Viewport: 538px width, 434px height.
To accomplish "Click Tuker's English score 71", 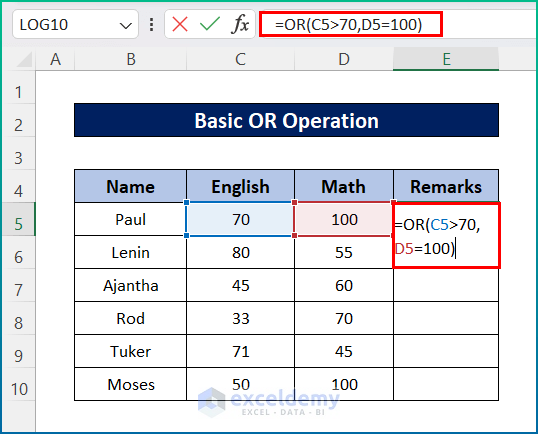I will [240, 351].
